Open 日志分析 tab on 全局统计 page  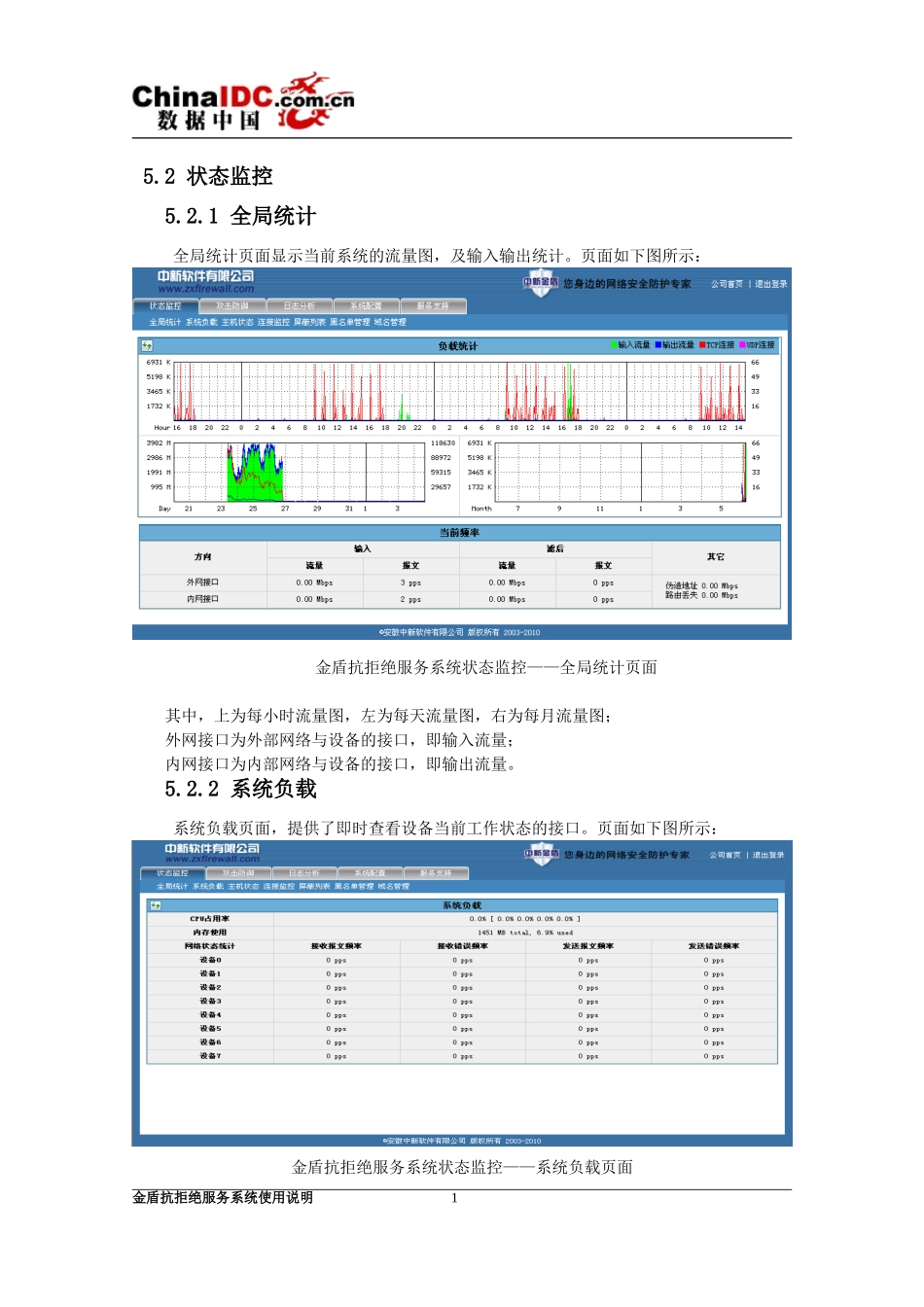[x=300, y=306]
